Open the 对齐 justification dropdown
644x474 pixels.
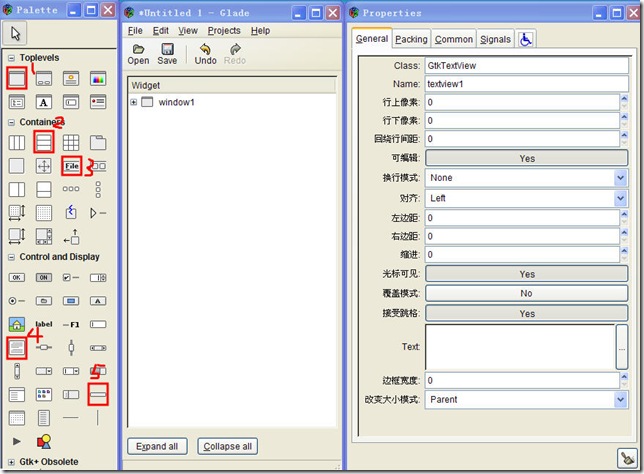click(x=526, y=198)
